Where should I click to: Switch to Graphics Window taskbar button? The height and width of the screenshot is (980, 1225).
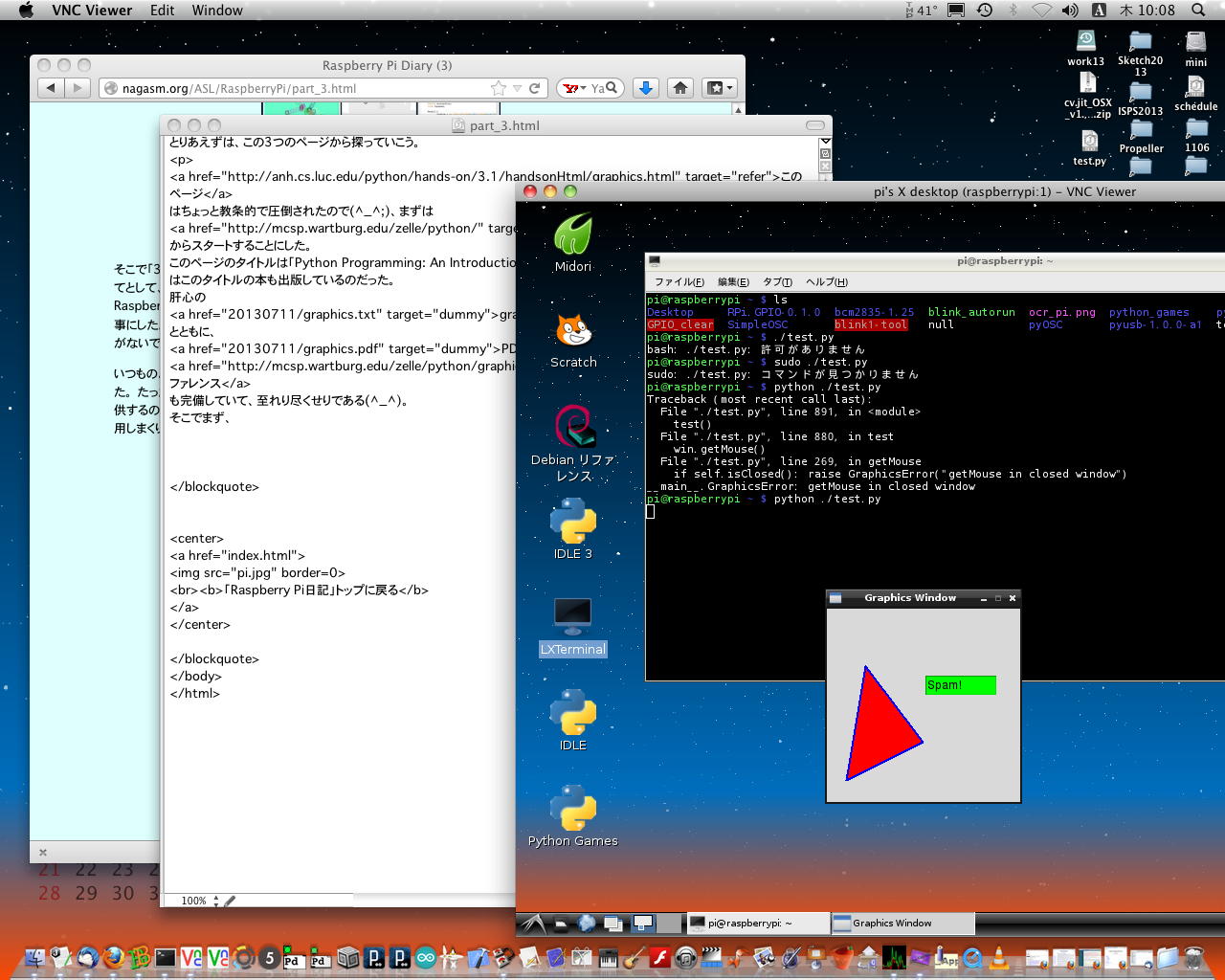pyautogui.click(x=902, y=924)
